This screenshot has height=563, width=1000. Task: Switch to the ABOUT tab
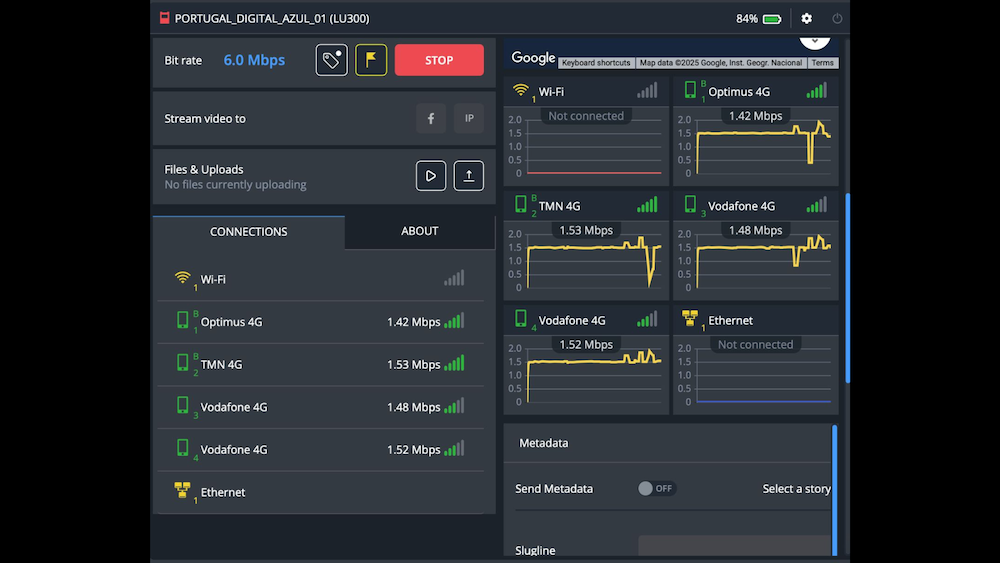[x=420, y=231]
